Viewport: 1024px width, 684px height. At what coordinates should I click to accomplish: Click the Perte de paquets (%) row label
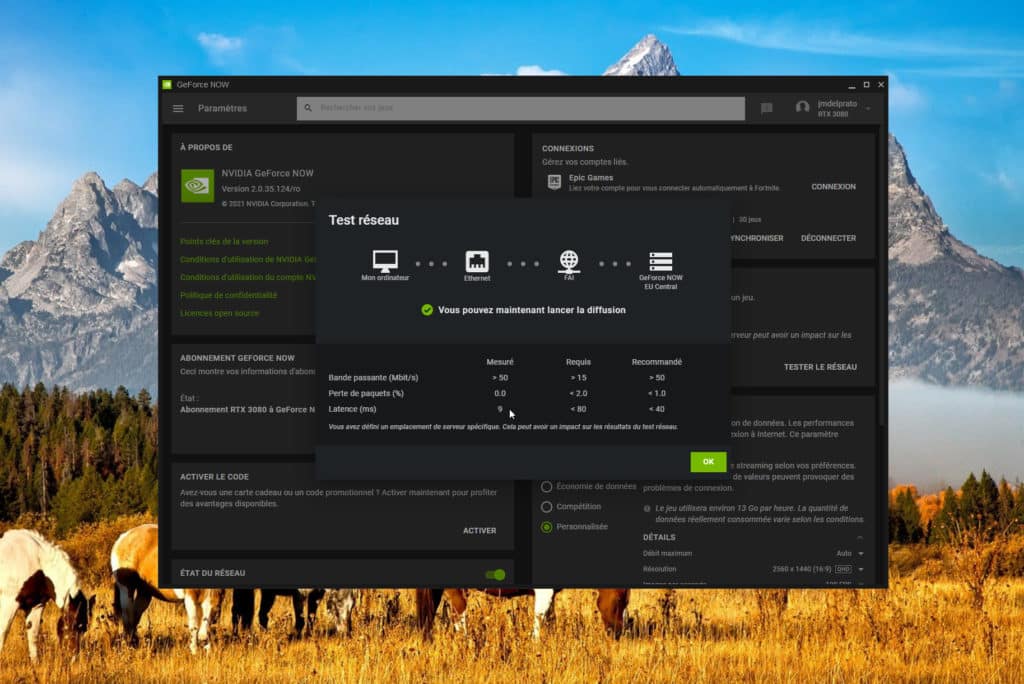tap(366, 393)
